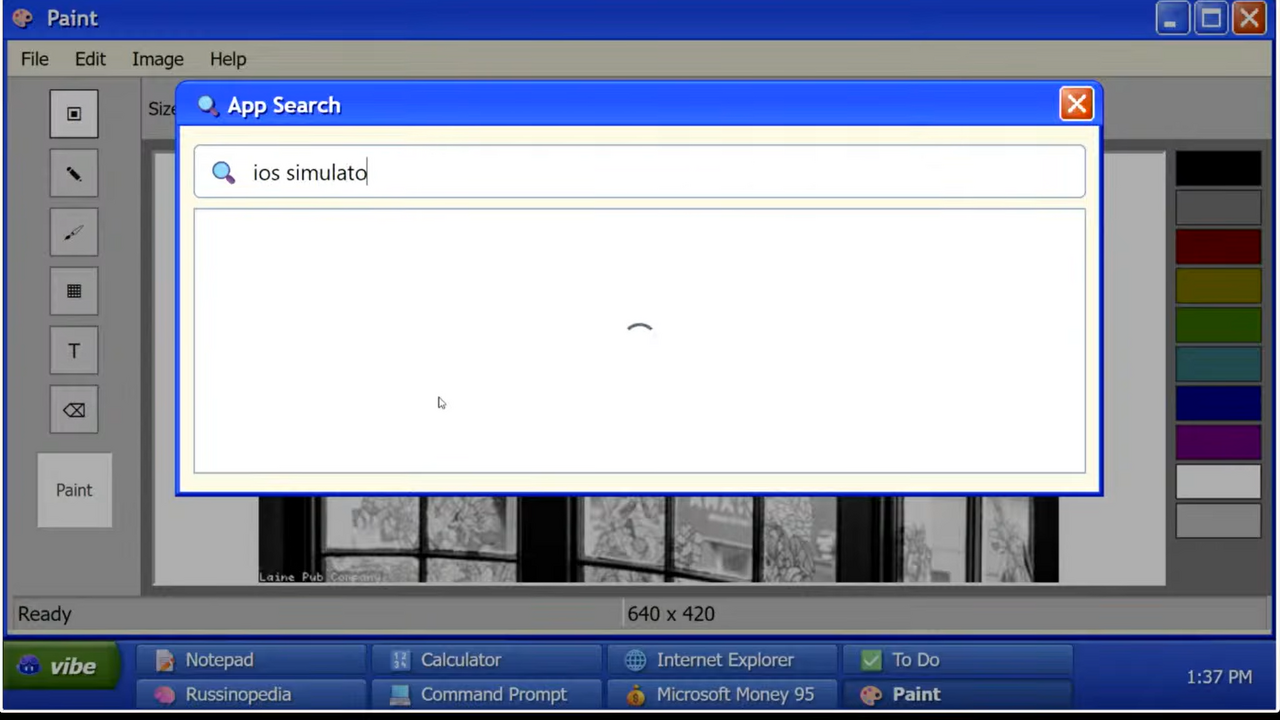Screen dimensions: 1280x720
Task: Pick the green color swatch
Action: [1218, 324]
